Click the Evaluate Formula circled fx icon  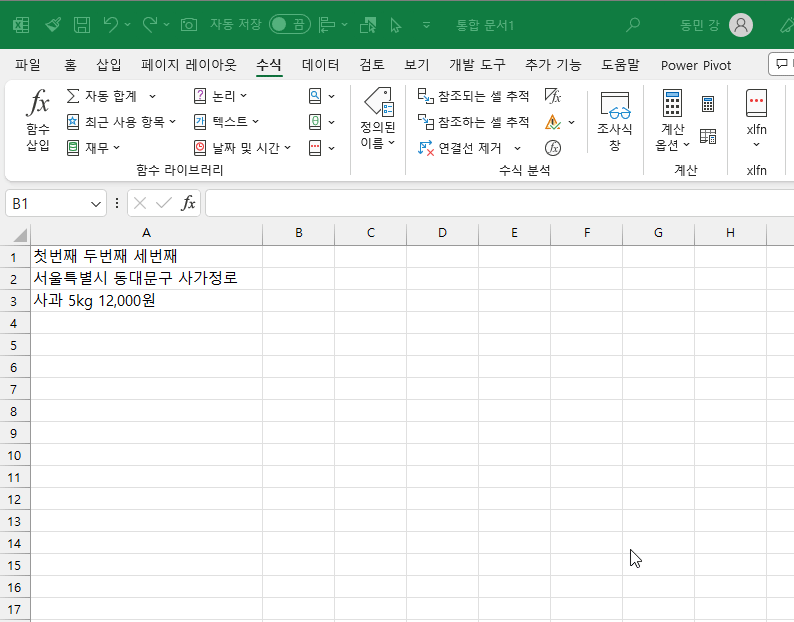552,148
